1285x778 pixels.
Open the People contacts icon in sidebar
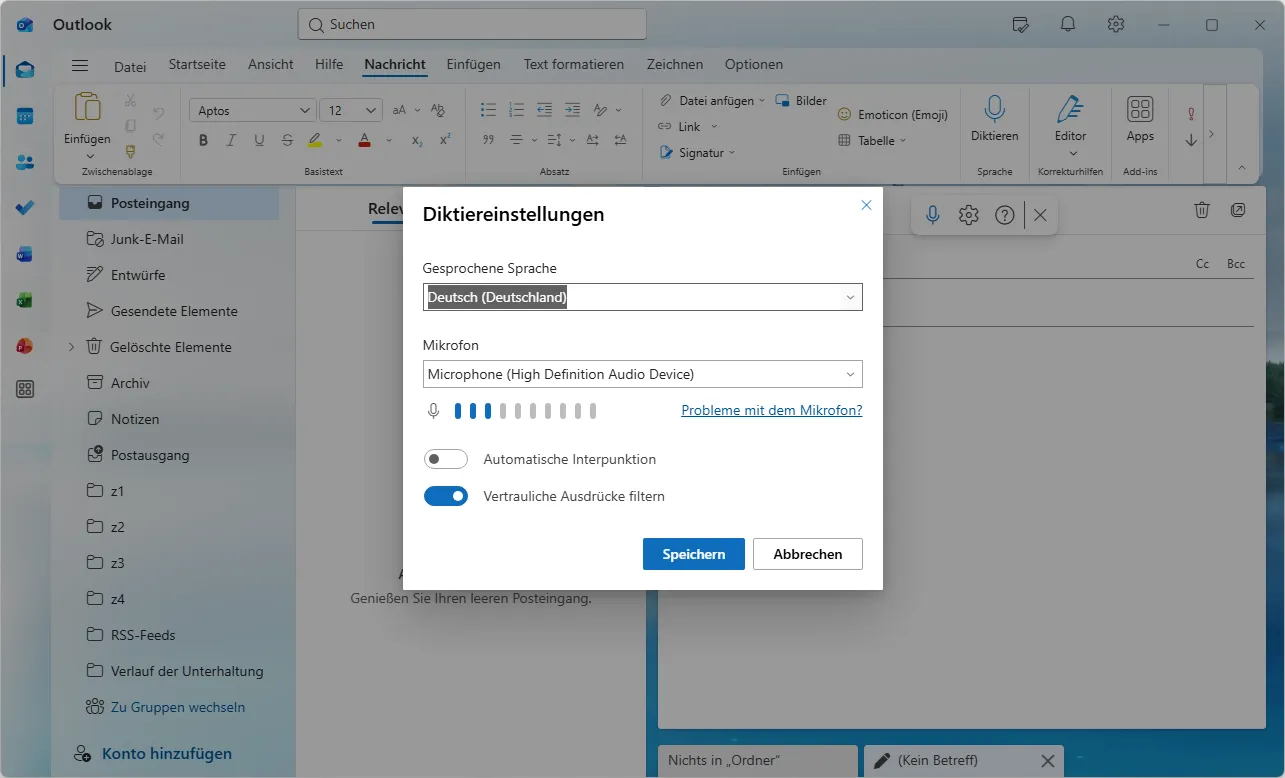click(x=25, y=162)
